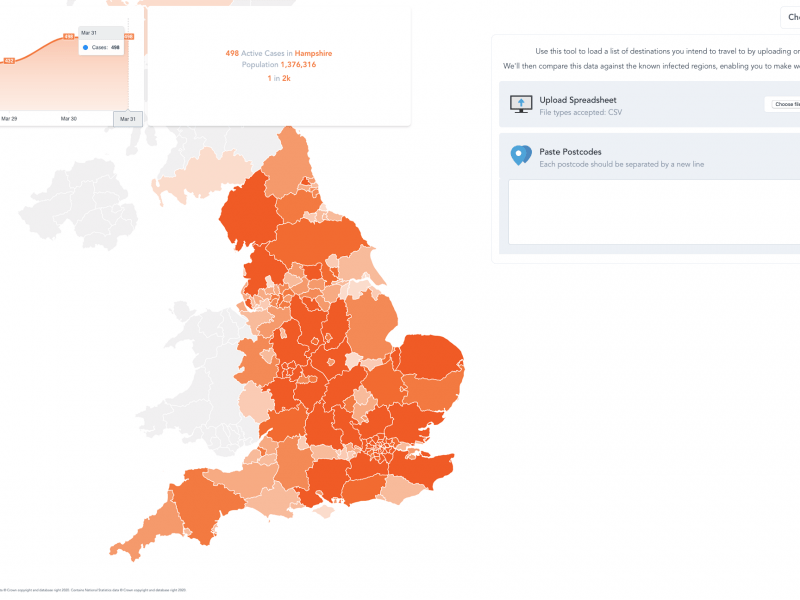Click inside the Paste Postcodes text area
800x600 pixels.
[x=654, y=212]
